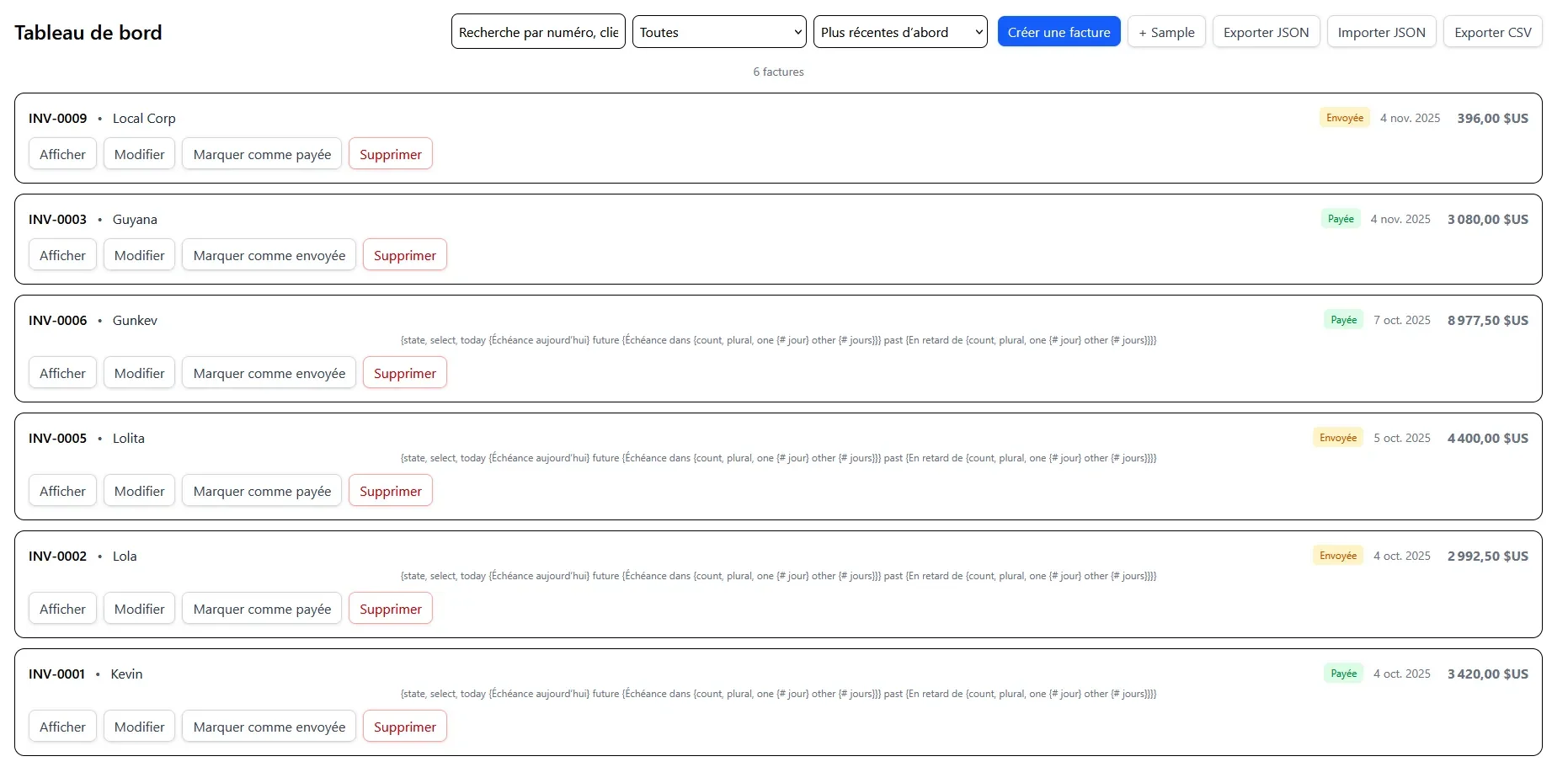Edit the INV-0003 Guyana invoice
Viewport: 1568px width, 767px height.
pyautogui.click(x=139, y=255)
